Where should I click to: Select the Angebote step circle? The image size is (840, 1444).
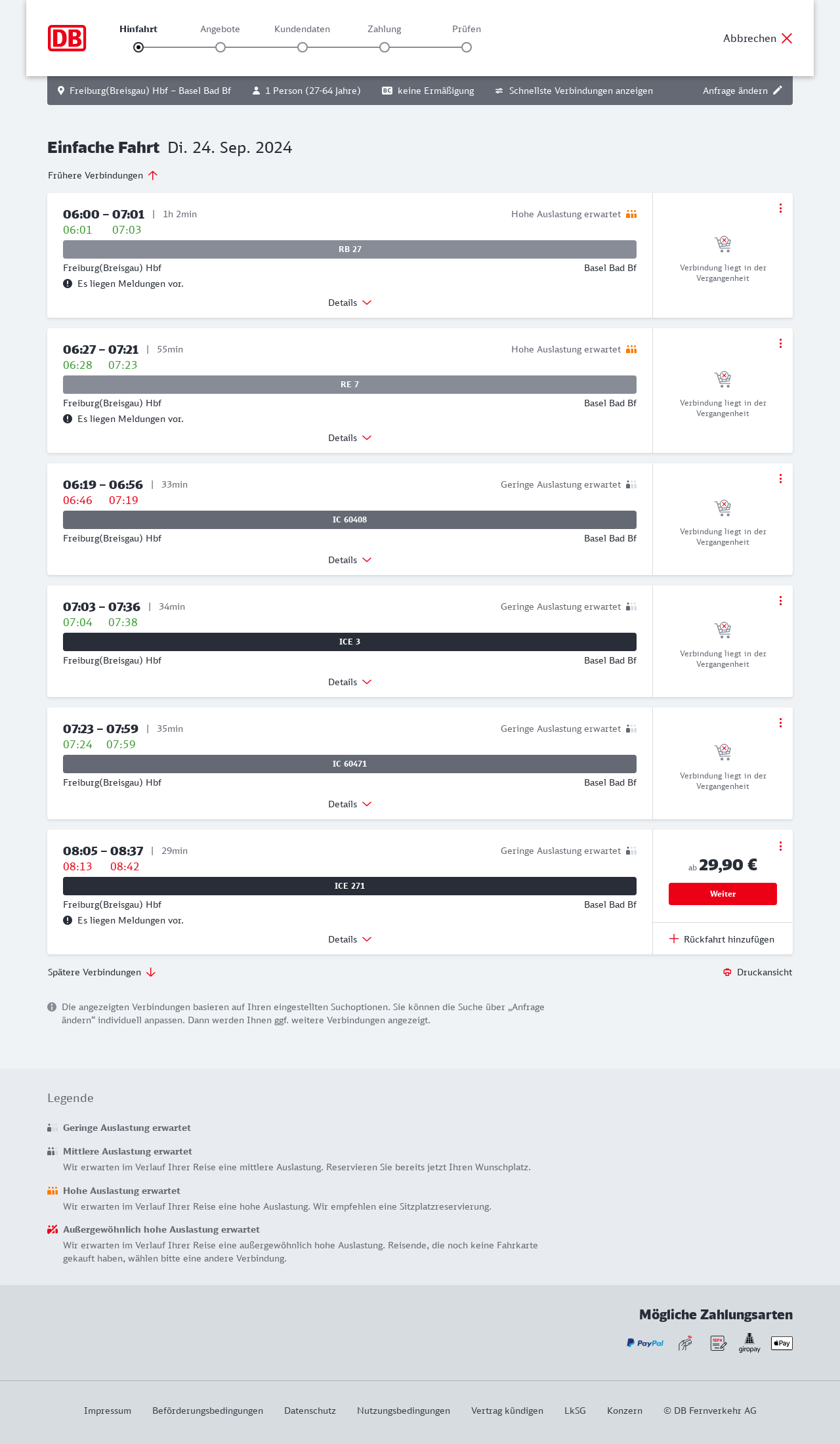coord(220,47)
